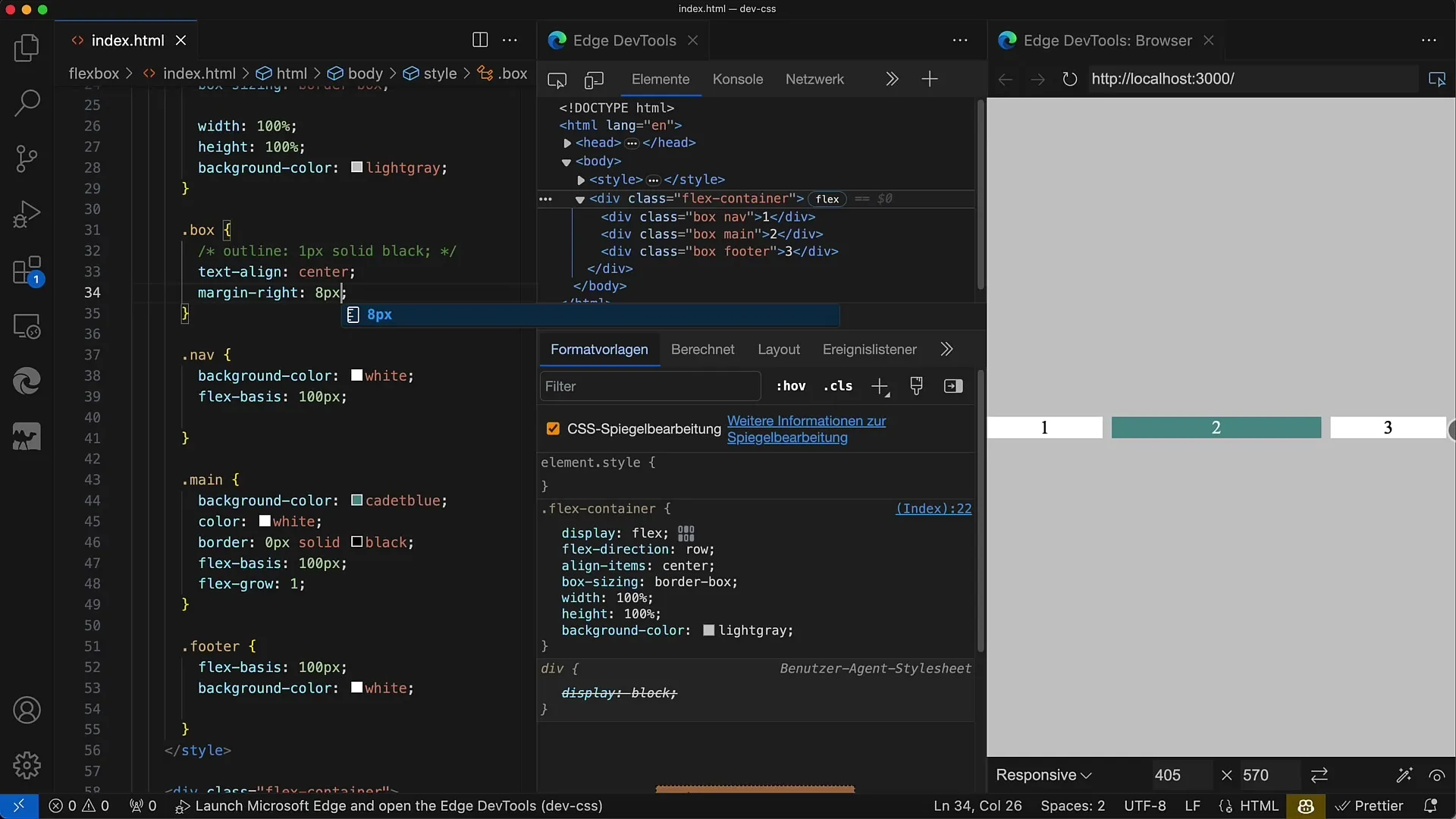Open the Ereignislistener tab
Image resolution: width=1456 pixels, height=819 pixels.
coord(870,349)
